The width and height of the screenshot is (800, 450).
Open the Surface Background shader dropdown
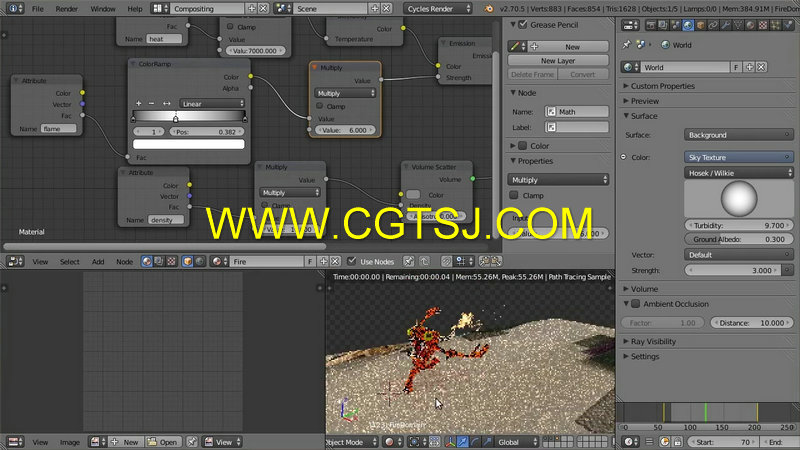[738, 135]
